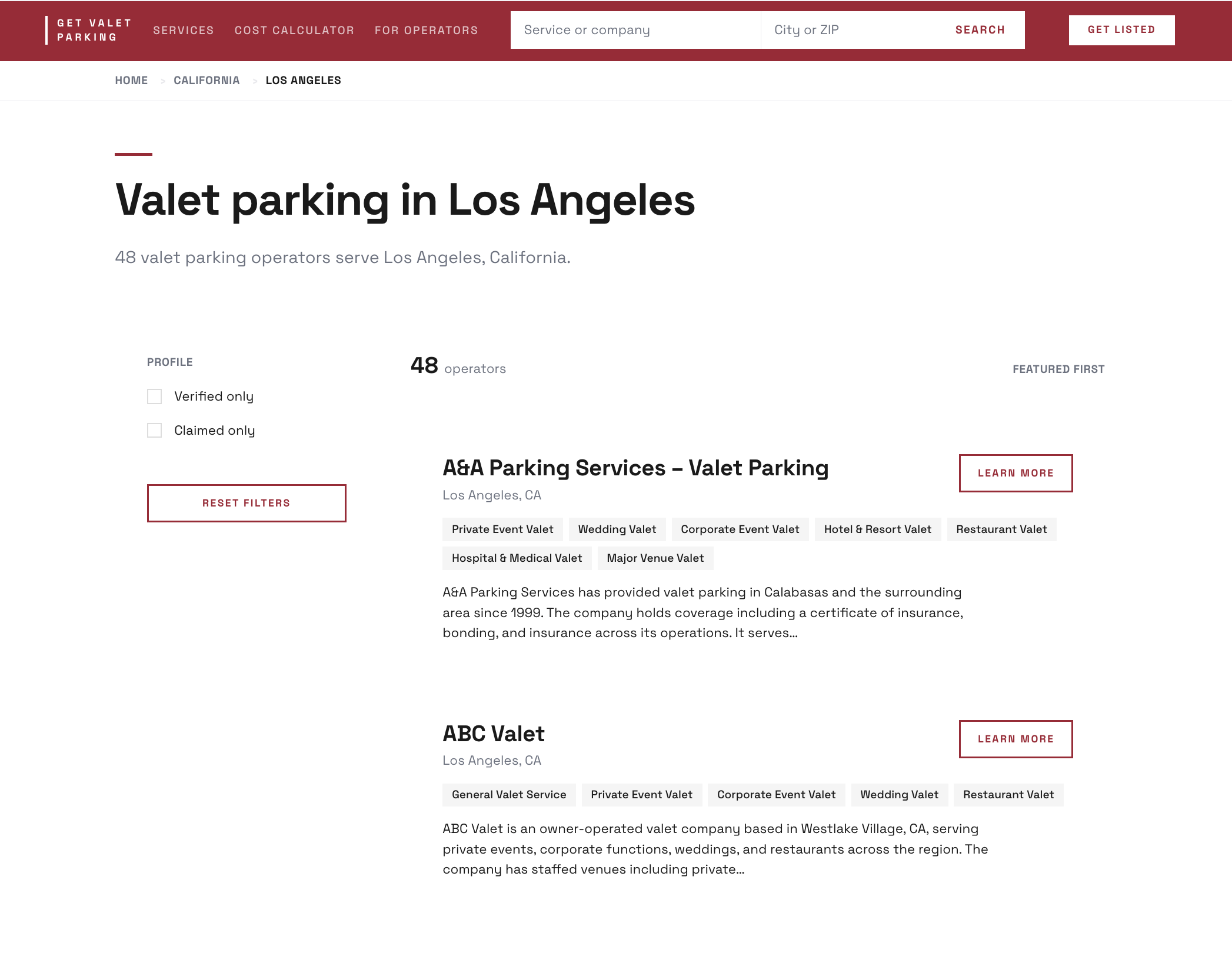The image size is (1232, 953).
Task: Click the A&A Parking Services description text
Action: (x=703, y=612)
